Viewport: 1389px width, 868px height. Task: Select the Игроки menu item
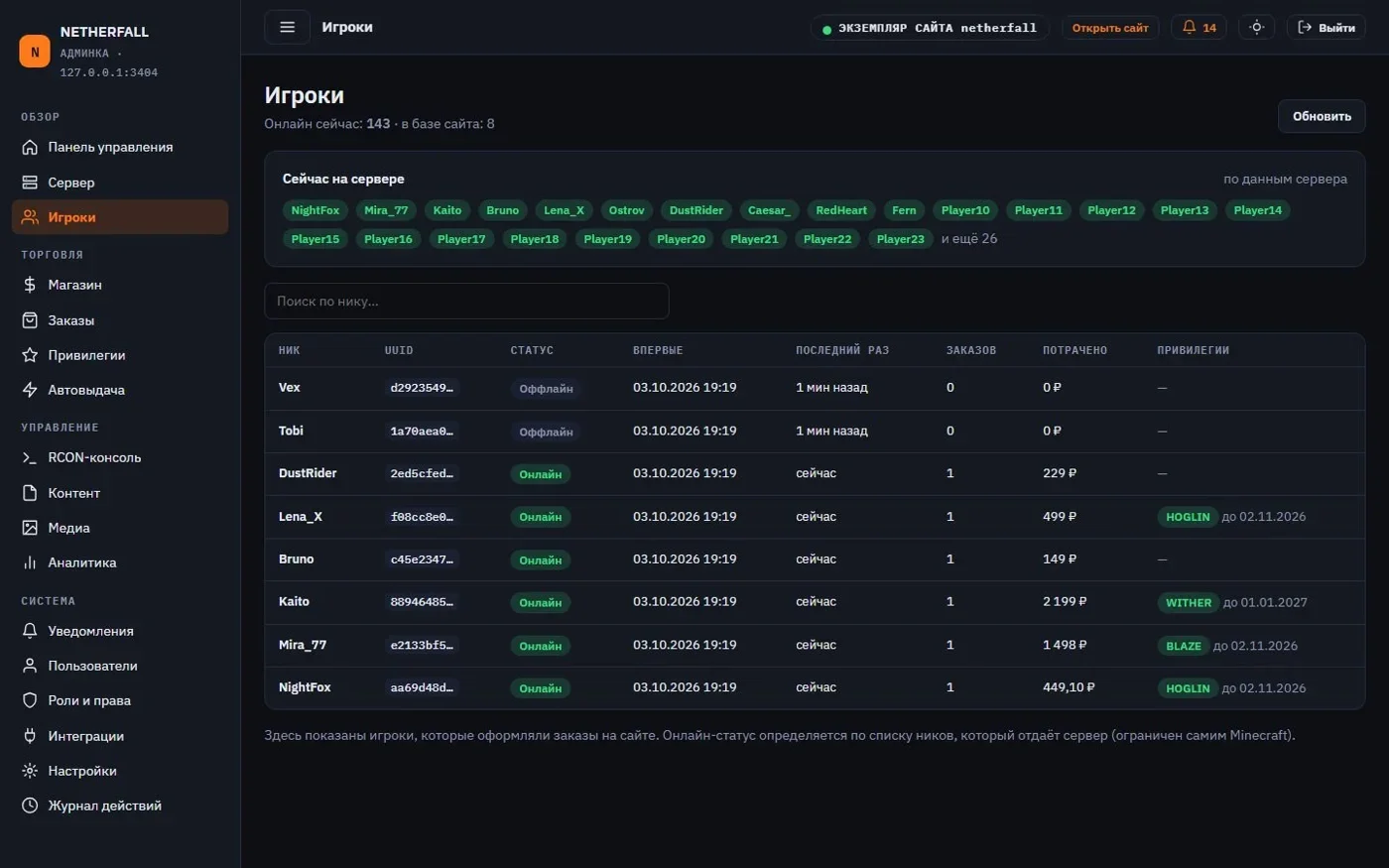pos(120,217)
